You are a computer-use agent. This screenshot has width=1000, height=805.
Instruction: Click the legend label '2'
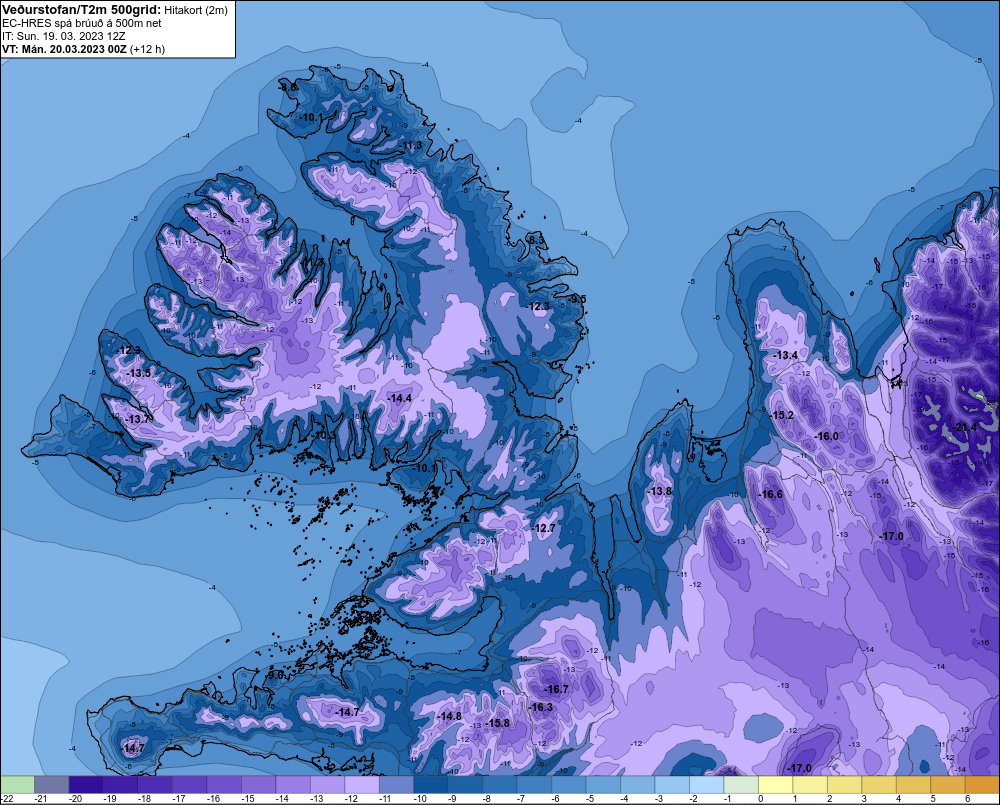click(x=830, y=799)
